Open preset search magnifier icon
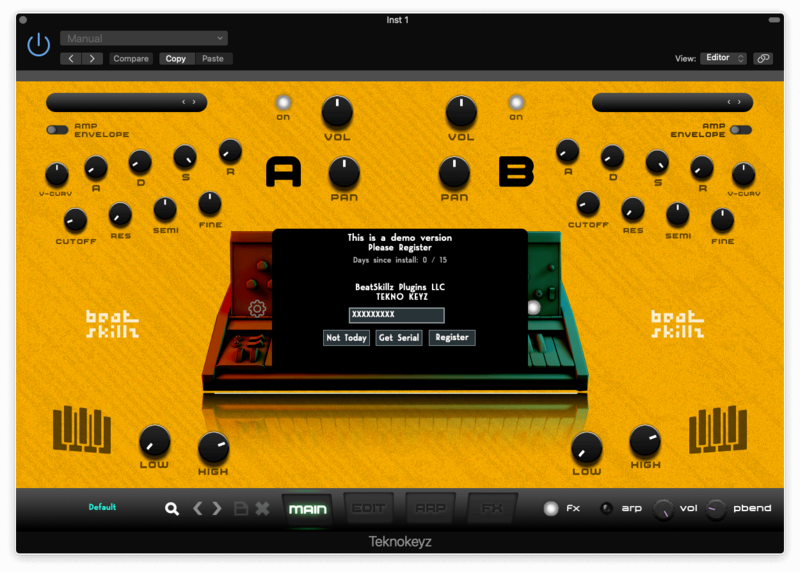Image resolution: width=800 pixels, height=572 pixels. [172, 509]
